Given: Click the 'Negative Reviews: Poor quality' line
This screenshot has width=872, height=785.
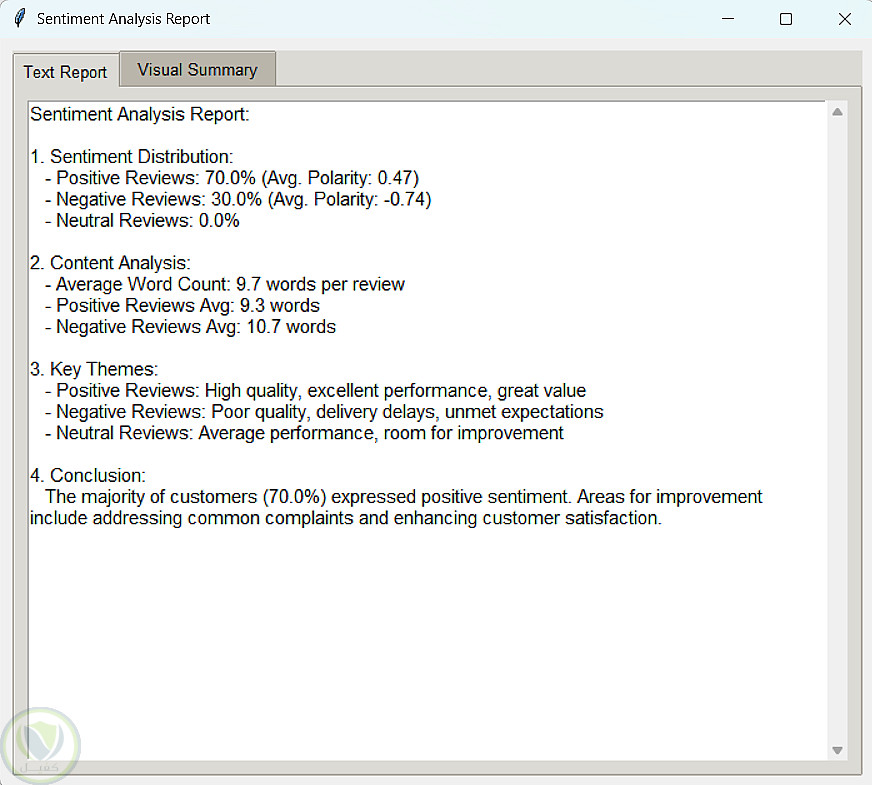Looking at the screenshot, I should (x=324, y=411).
